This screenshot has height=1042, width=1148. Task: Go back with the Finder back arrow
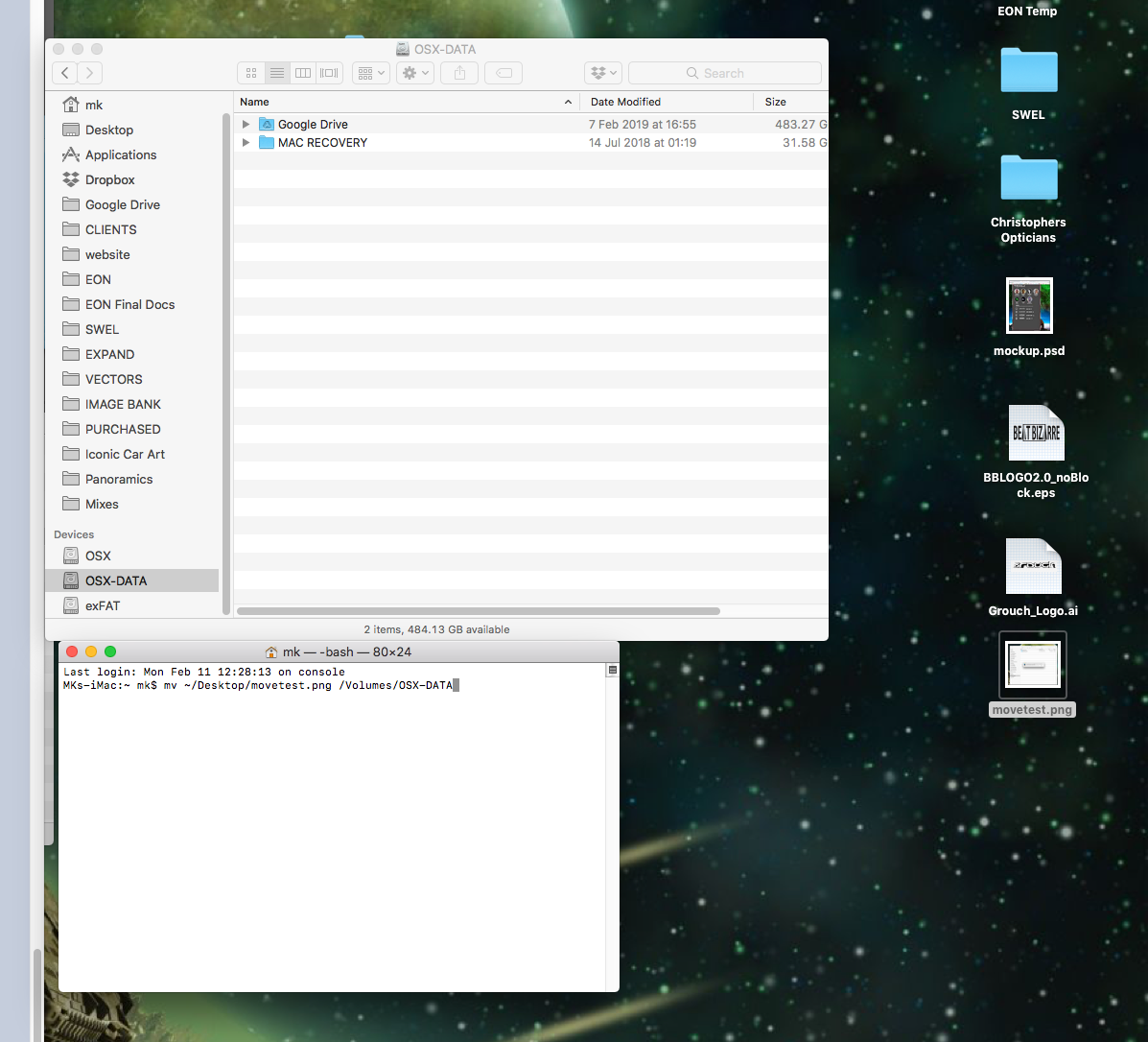click(x=65, y=73)
